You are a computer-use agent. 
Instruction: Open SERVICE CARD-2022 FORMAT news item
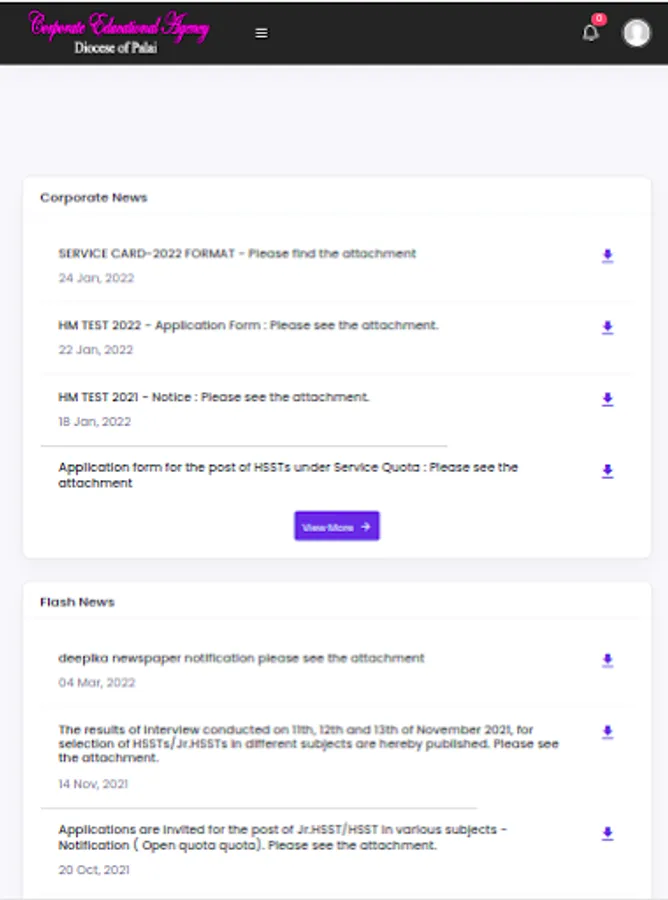237,254
